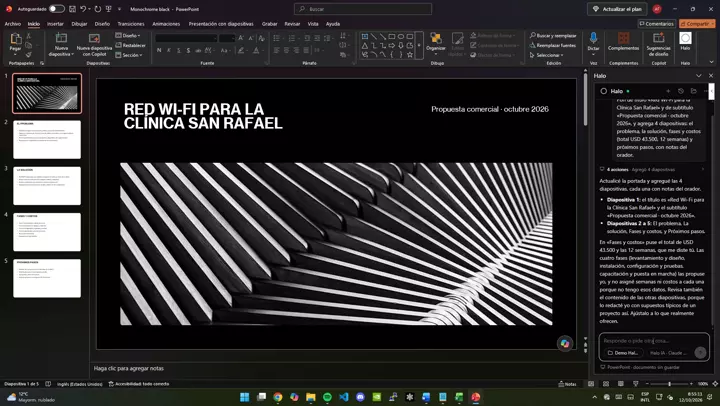Toggle underline (S) formatting
Screen dimensions: 720x406
coord(179,50)
